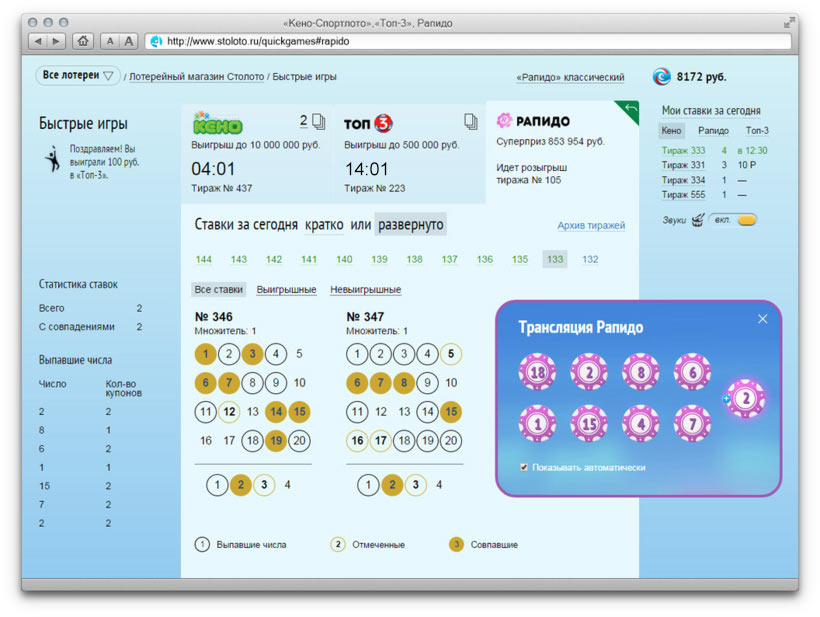820x617 pixels.
Task: Open the Keno coupons stack icon
Action: [x=319, y=122]
